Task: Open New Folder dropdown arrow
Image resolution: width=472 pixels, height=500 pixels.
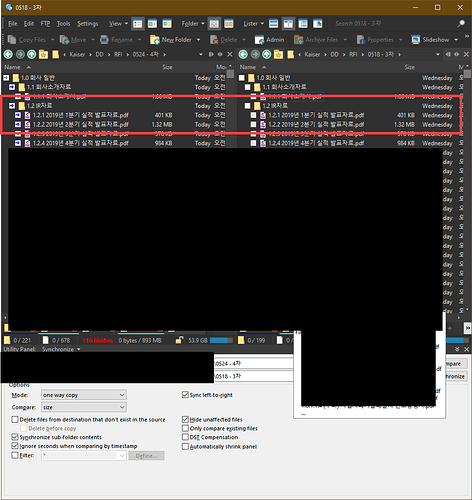Action: tap(198, 40)
